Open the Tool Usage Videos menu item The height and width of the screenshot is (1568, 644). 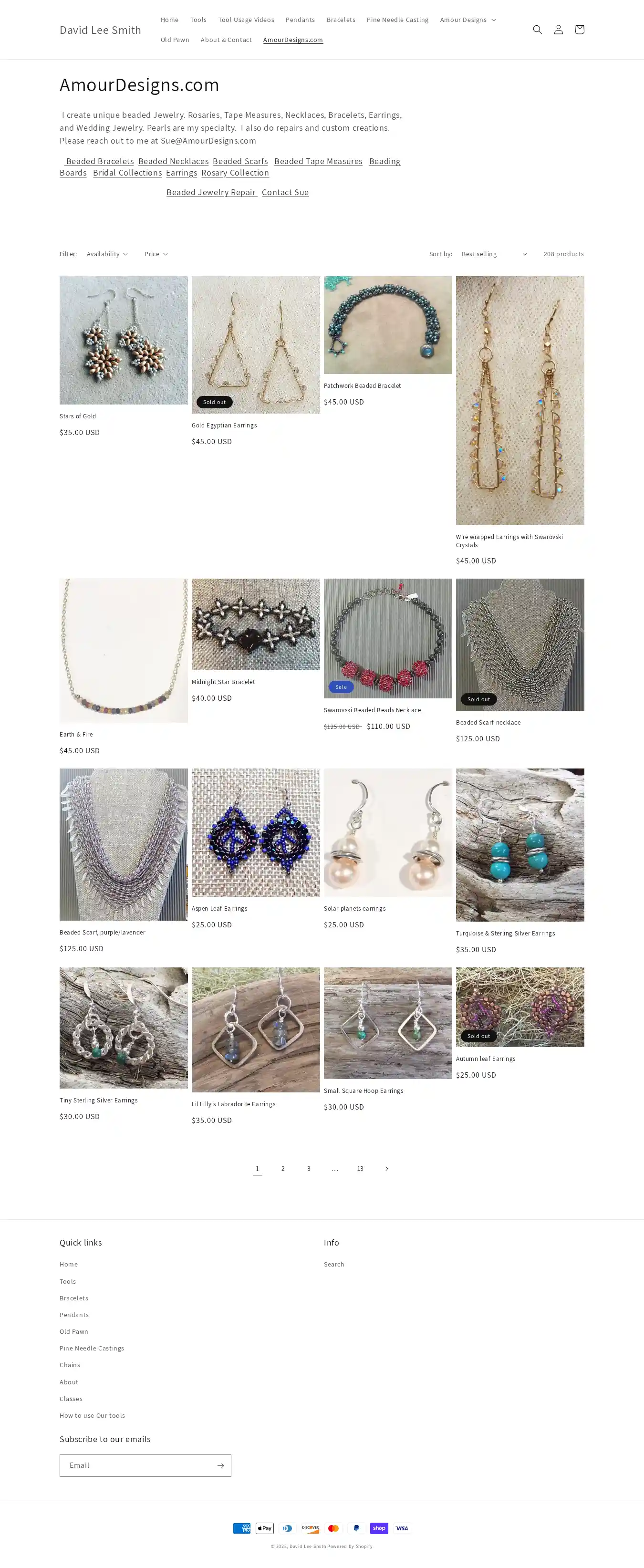click(246, 20)
